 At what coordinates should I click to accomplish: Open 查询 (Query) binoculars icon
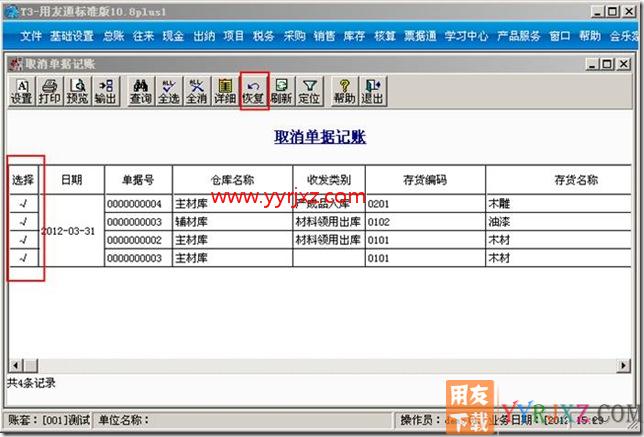140,91
